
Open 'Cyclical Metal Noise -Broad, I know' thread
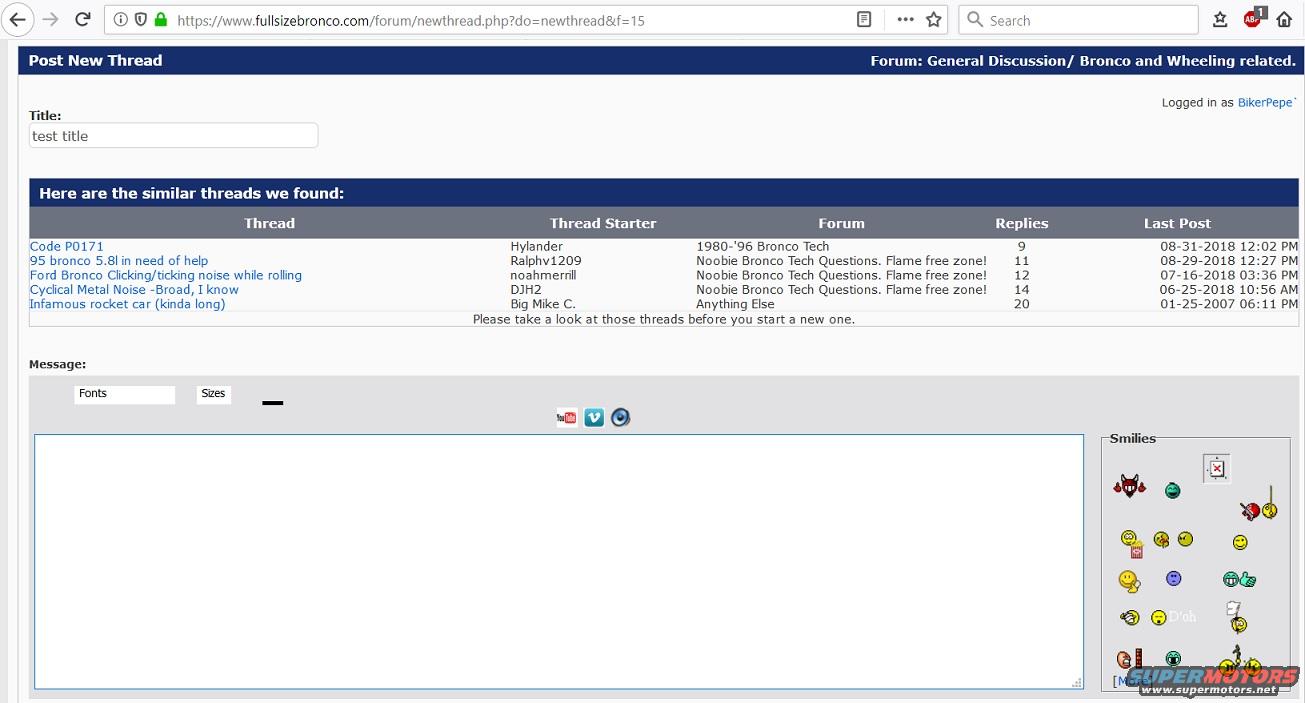click(134, 290)
